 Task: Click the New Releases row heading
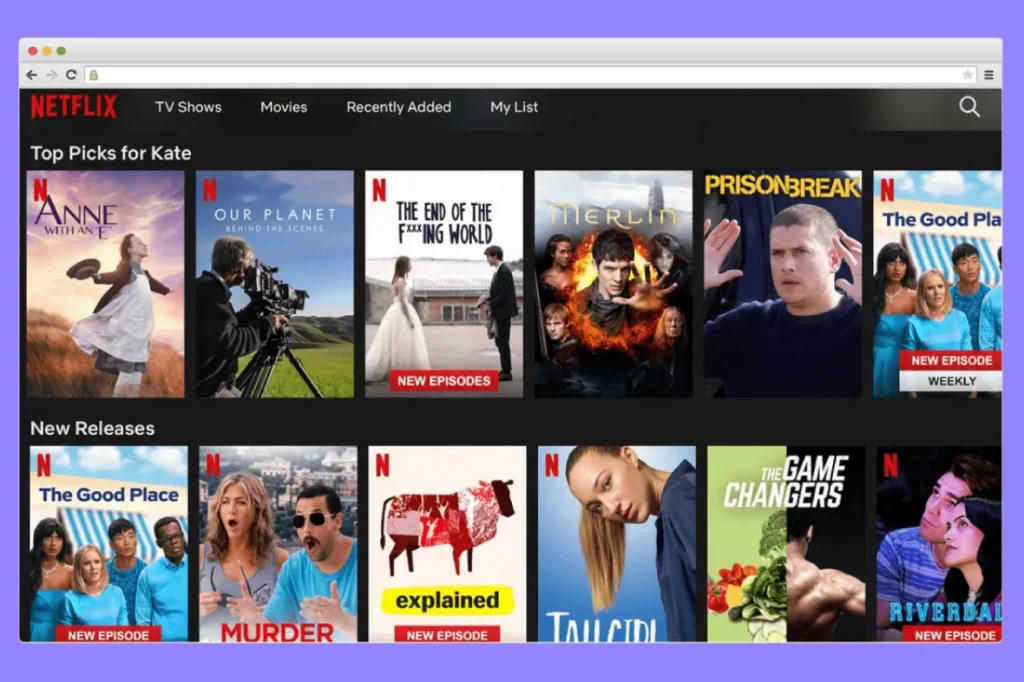coord(93,428)
